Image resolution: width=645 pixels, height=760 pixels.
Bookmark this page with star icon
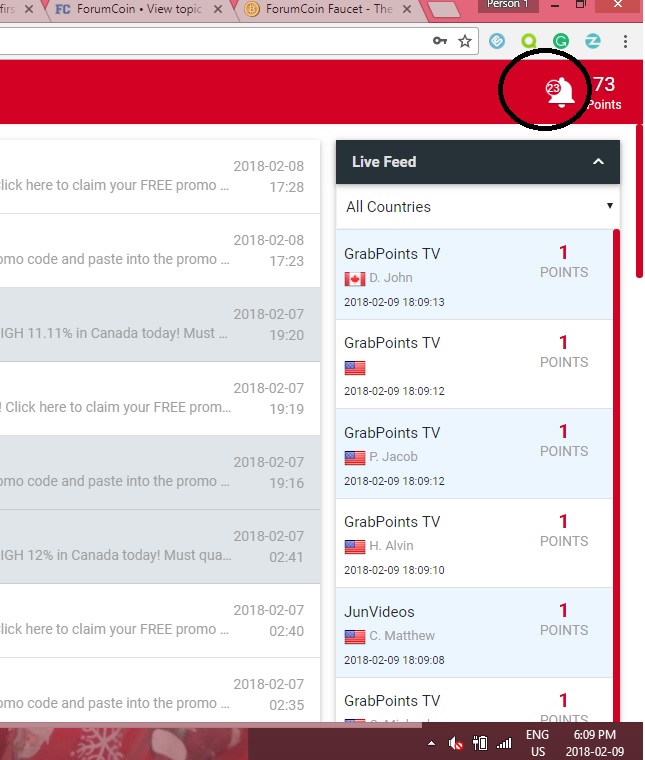[x=465, y=41]
